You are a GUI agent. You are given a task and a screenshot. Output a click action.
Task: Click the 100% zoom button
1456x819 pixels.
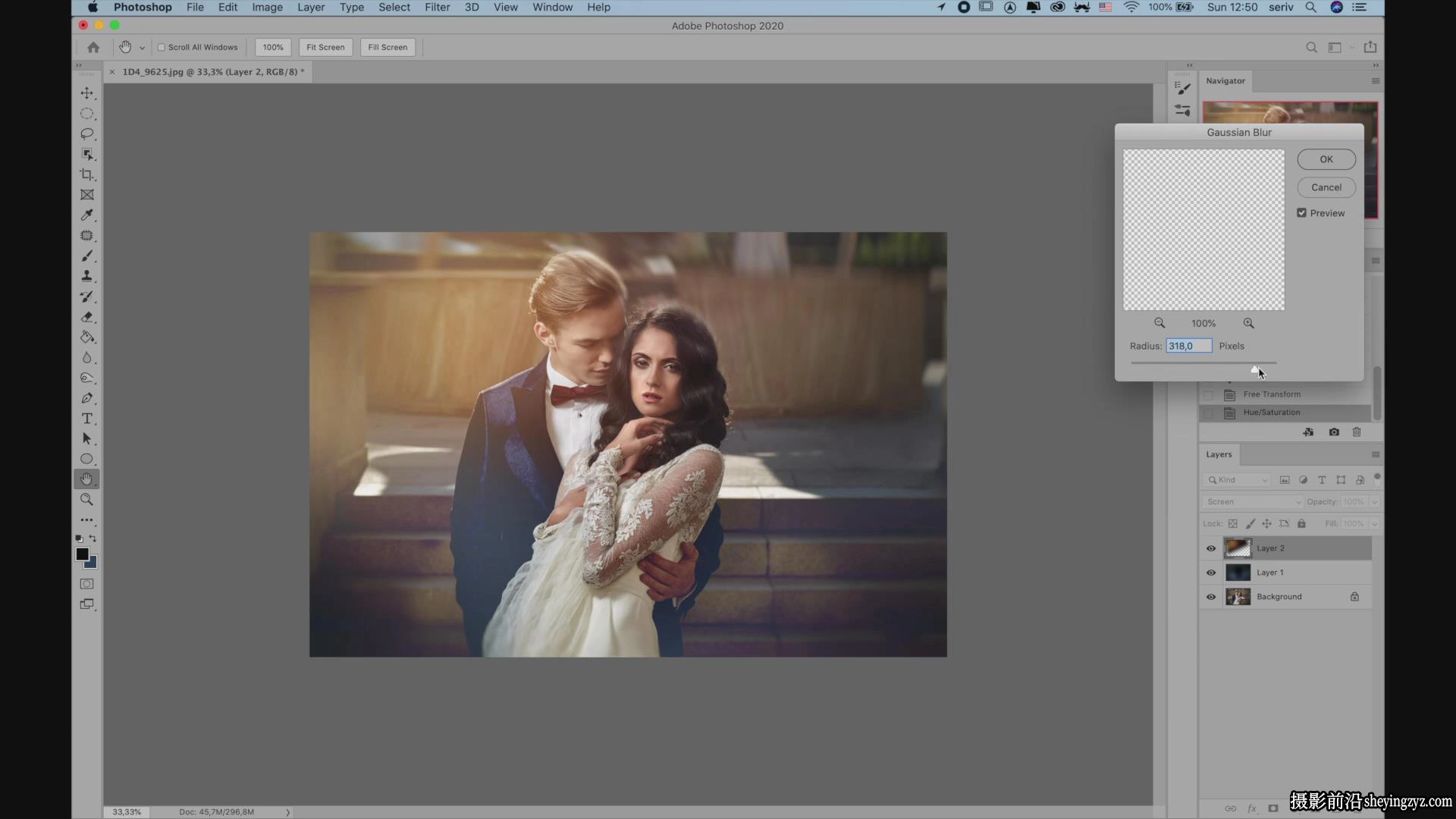[273, 47]
